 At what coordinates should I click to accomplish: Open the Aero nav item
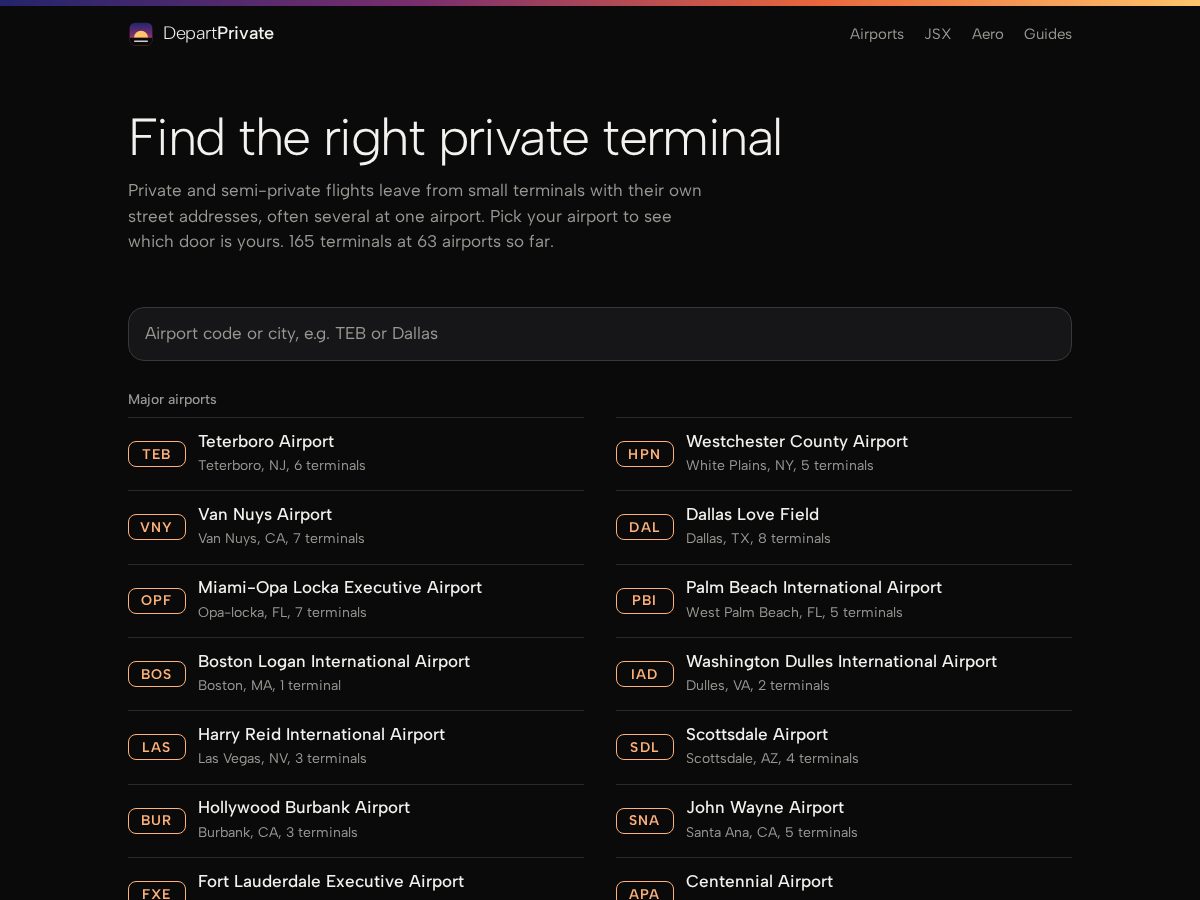click(x=988, y=34)
